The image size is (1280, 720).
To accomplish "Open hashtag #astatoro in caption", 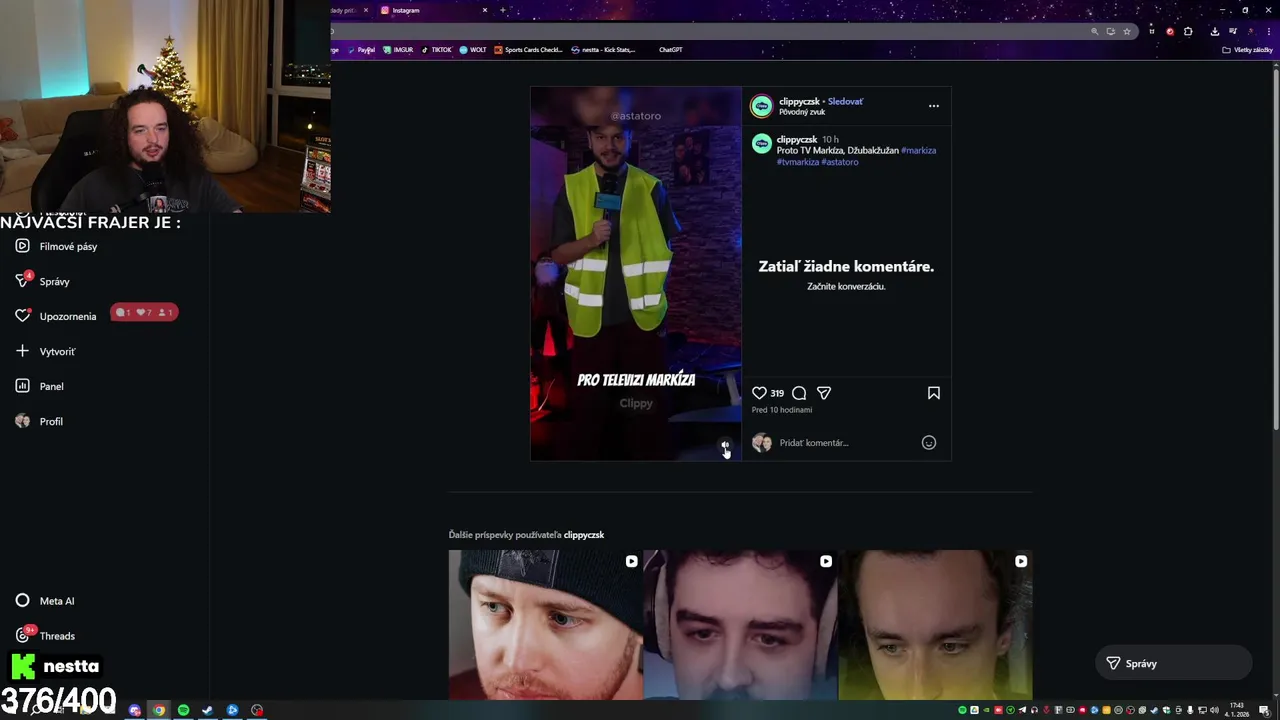I will tap(839, 162).
